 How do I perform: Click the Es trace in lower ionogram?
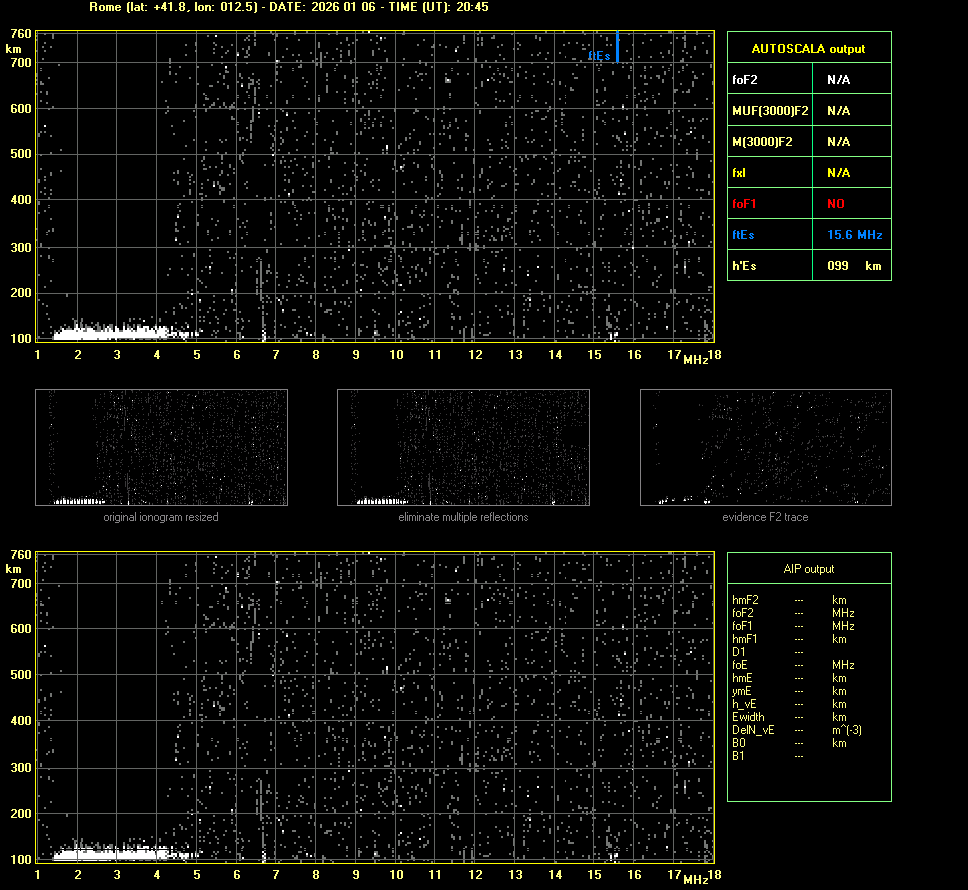coord(110,853)
